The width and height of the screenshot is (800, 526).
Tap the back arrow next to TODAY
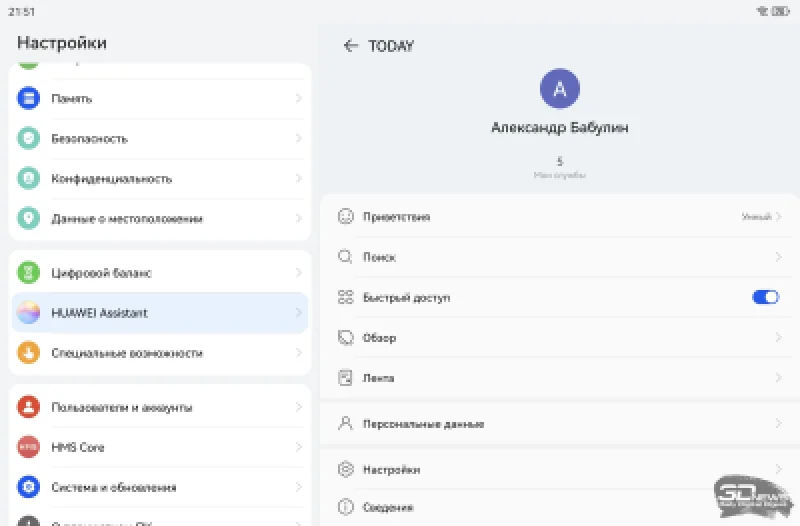coord(350,46)
